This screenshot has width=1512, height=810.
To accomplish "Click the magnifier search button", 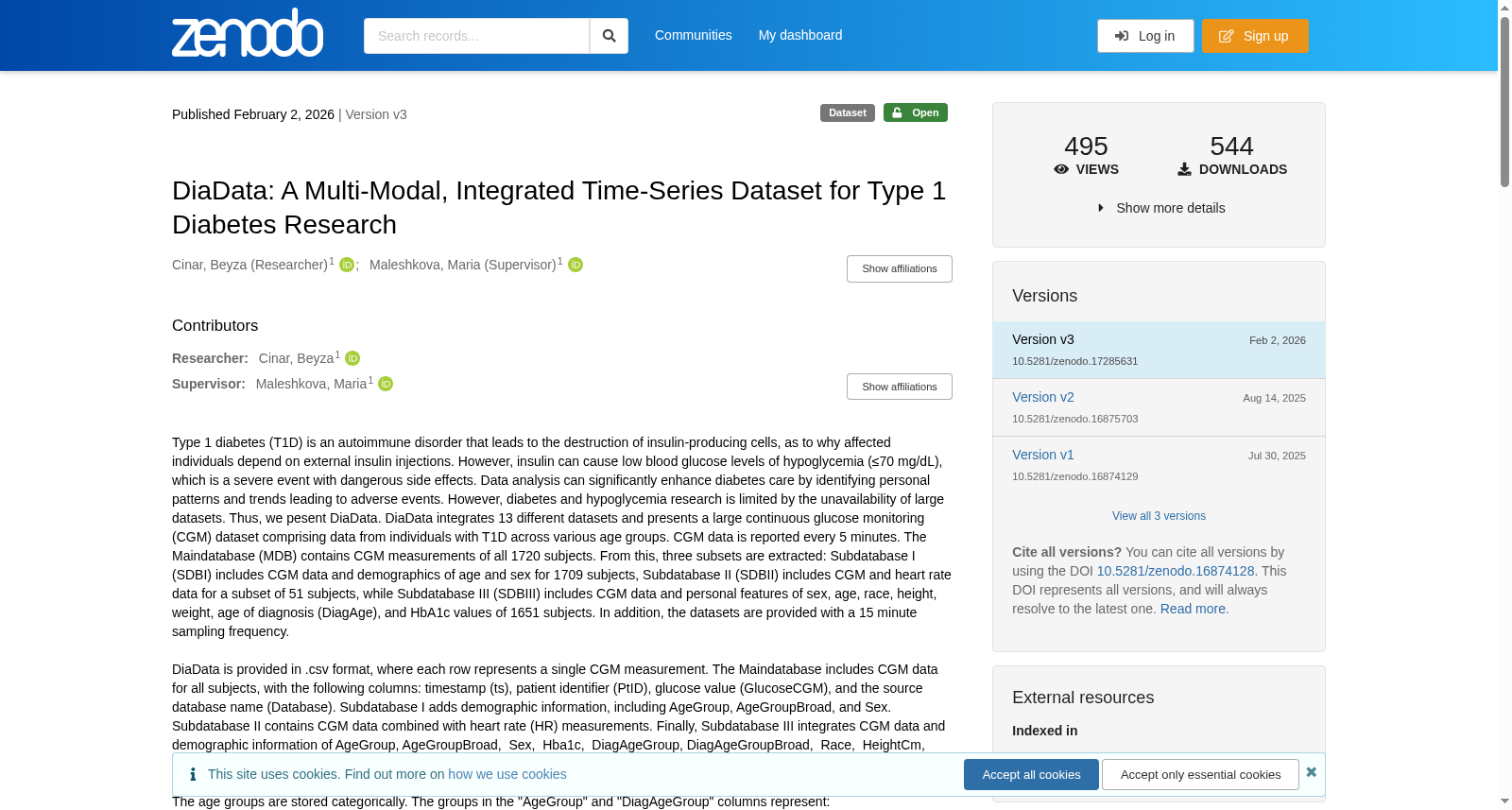I will click(609, 36).
